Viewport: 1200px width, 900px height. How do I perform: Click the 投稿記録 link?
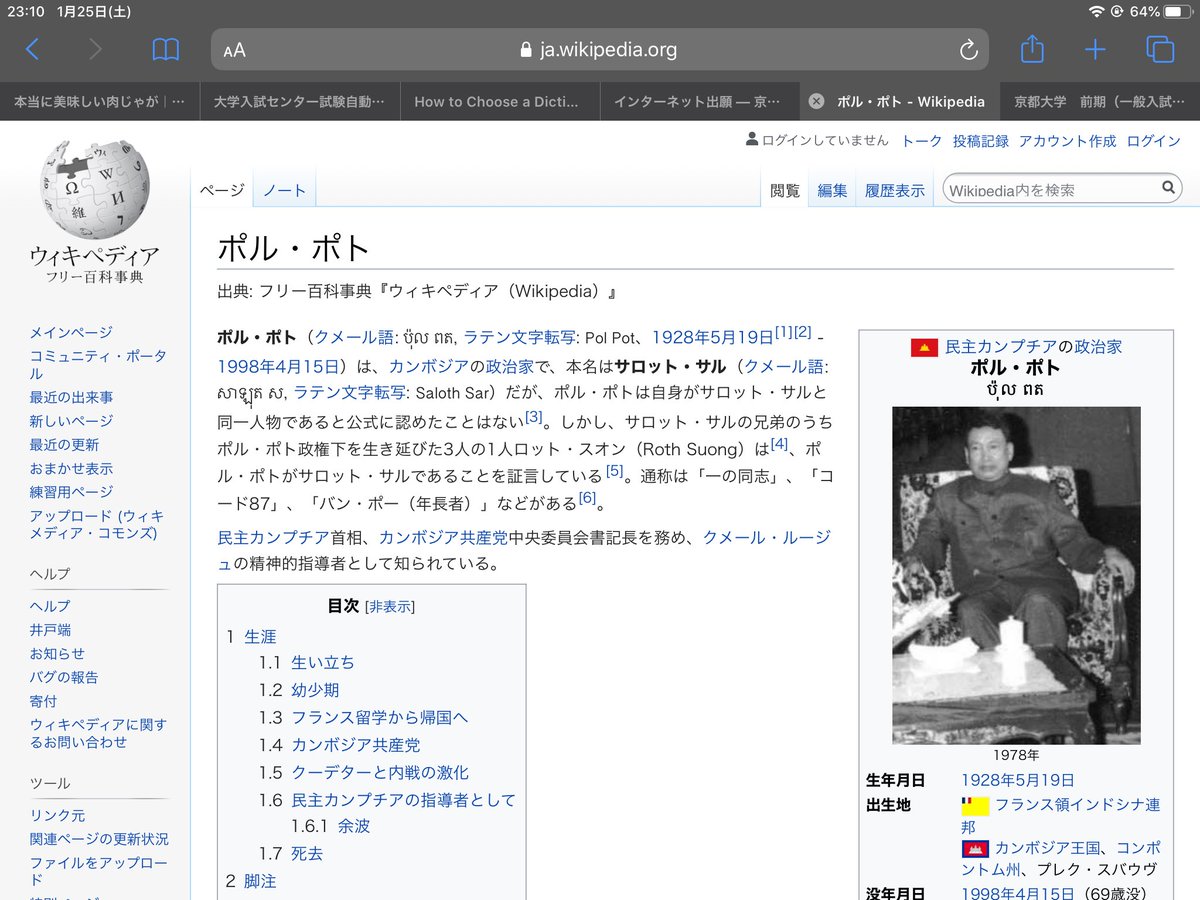[x=981, y=141]
